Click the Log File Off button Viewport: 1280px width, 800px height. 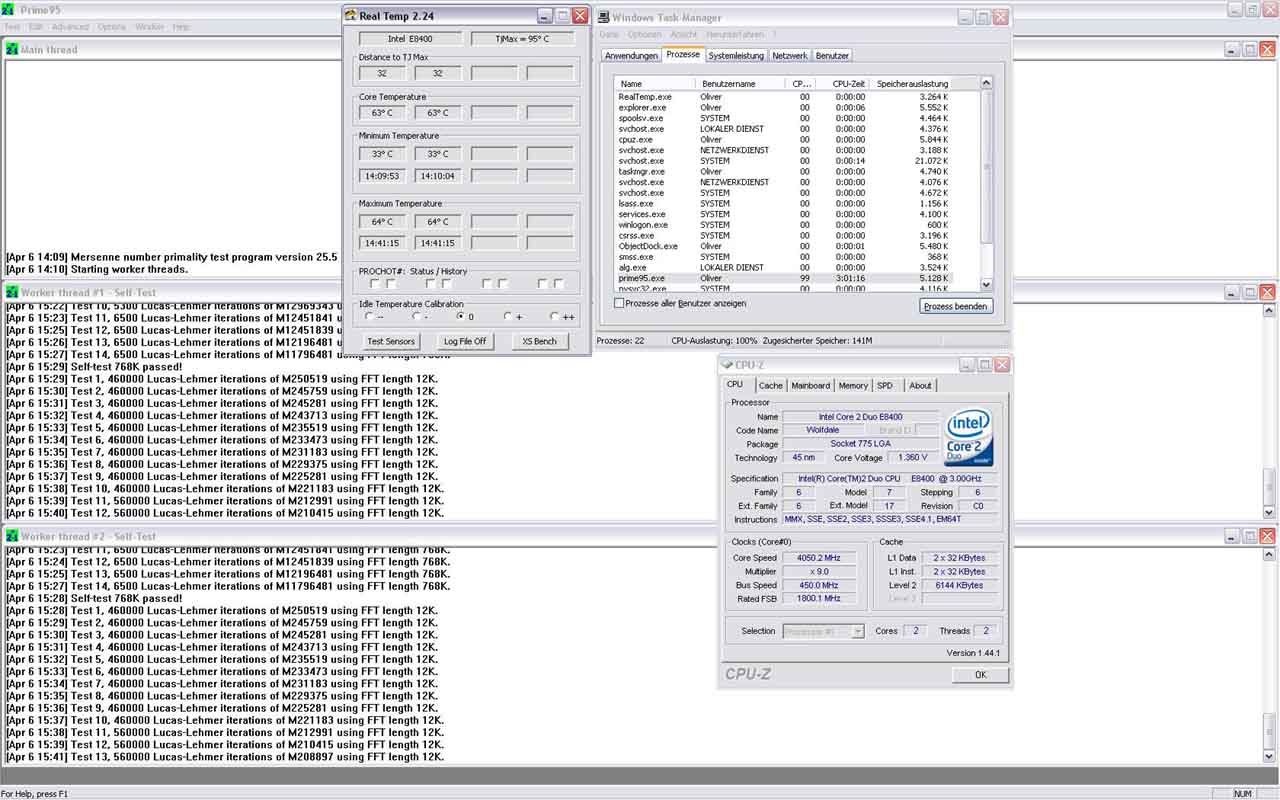coord(466,341)
